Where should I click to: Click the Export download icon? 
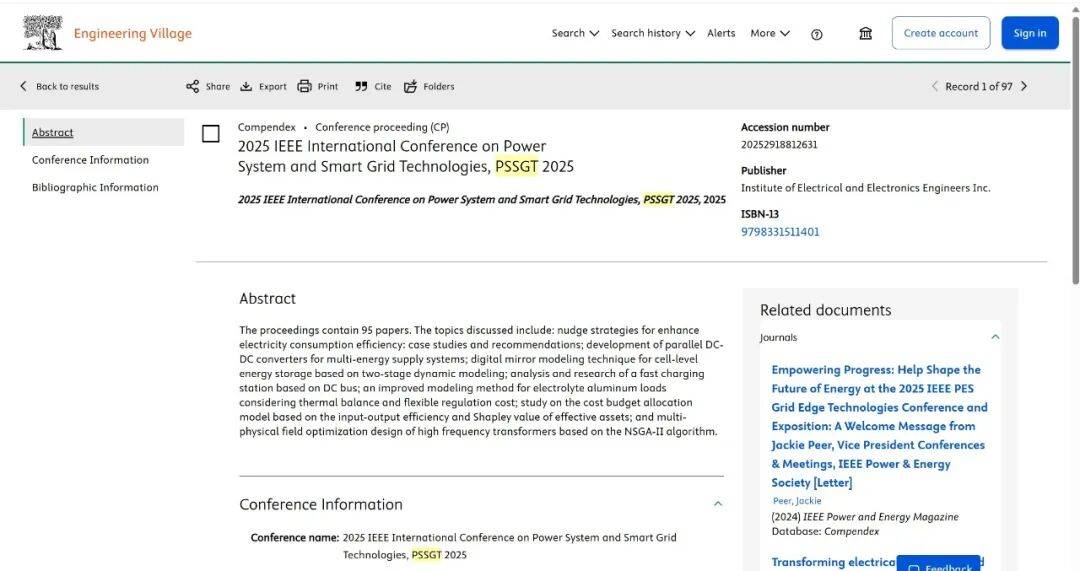pyautogui.click(x=246, y=86)
